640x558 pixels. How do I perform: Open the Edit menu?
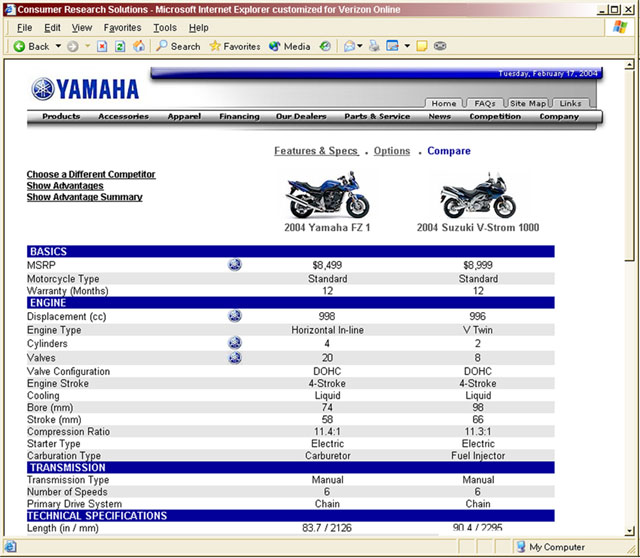52,28
